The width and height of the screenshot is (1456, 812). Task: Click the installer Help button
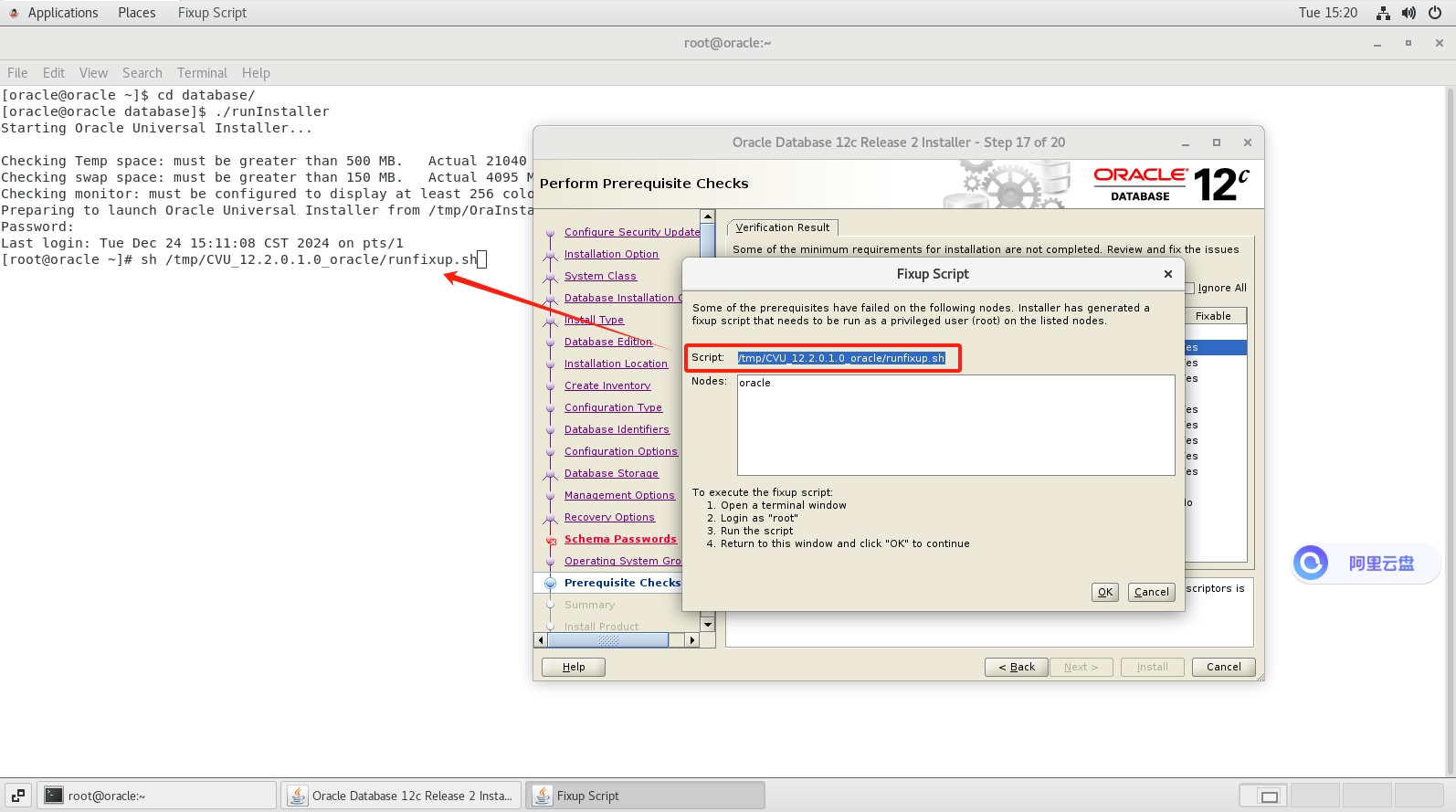(574, 667)
